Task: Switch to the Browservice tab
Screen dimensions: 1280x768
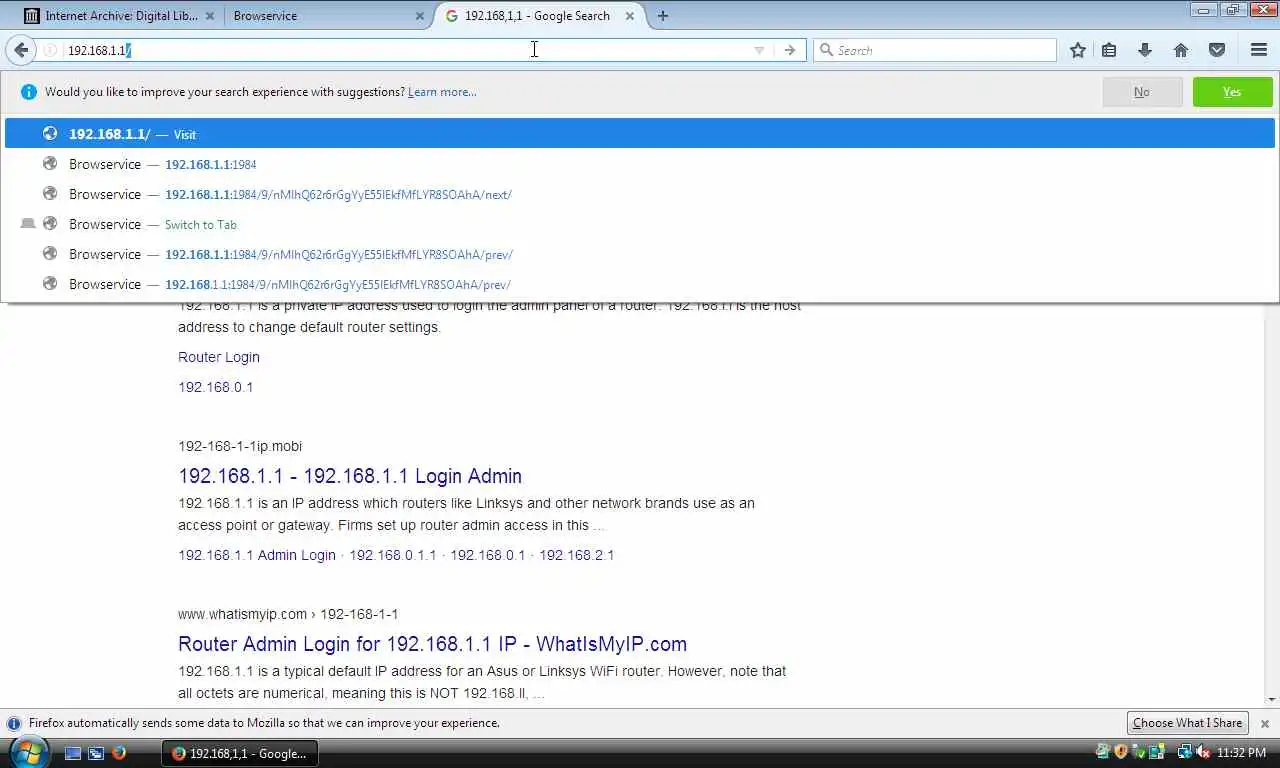Action: pos(326,16)
